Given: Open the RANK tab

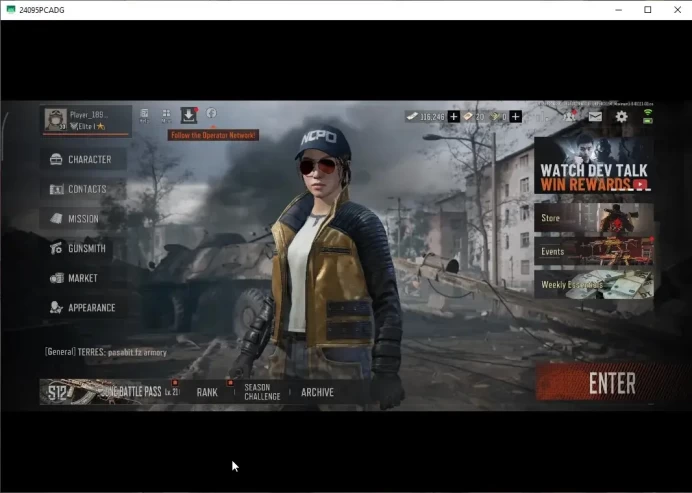Looking at the screenshot, I should tap(207, 392).
